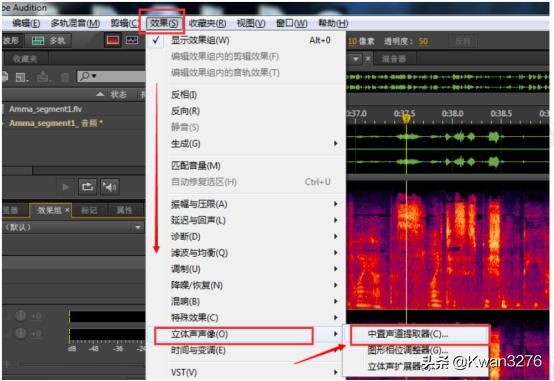This screenshot has height=381, width=554.
Task: Expand the 降噪/恢复(N) submenu
Action: [x=246, y=285]
